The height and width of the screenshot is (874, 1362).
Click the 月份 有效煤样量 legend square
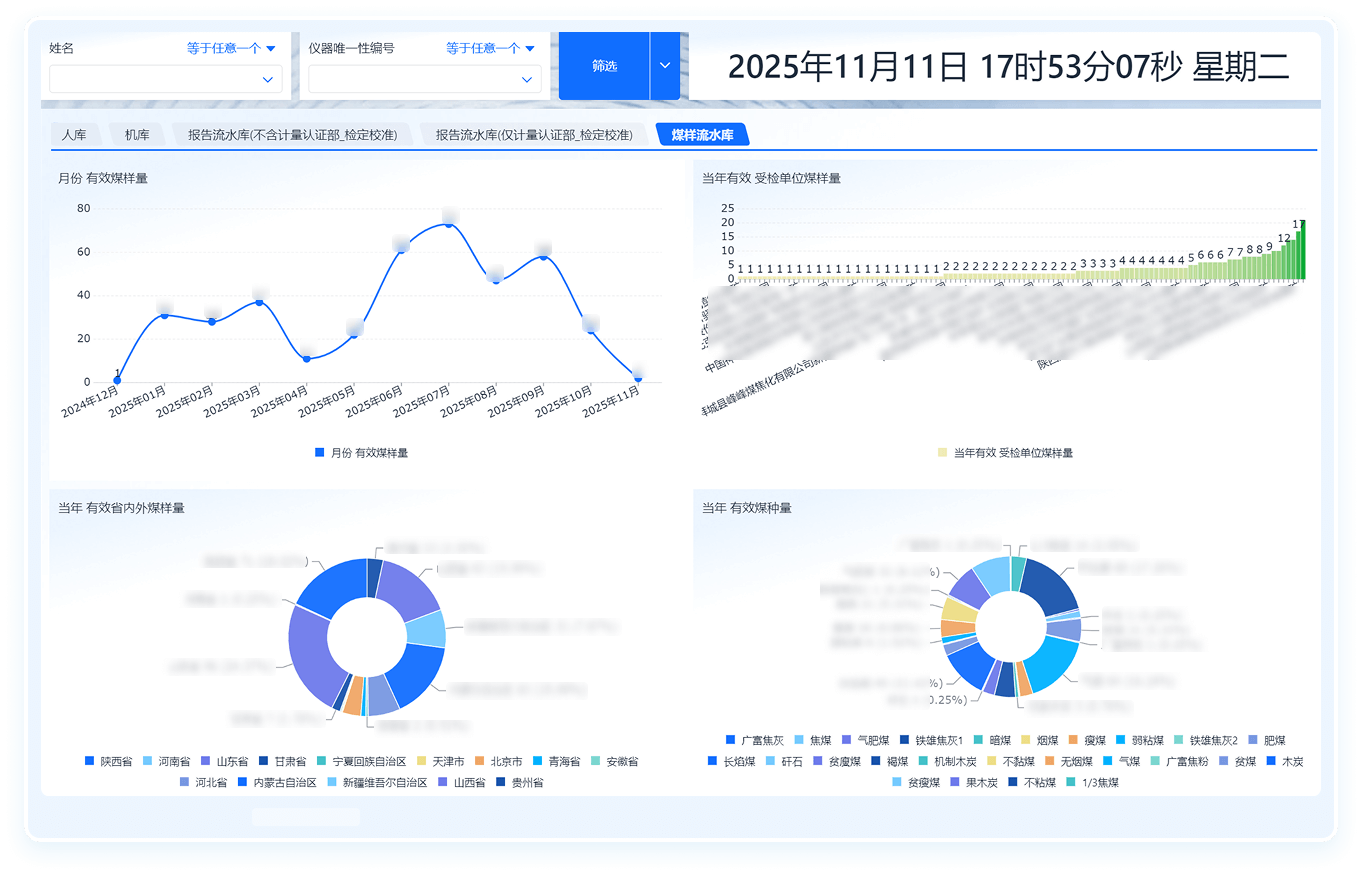pos(320,453)
